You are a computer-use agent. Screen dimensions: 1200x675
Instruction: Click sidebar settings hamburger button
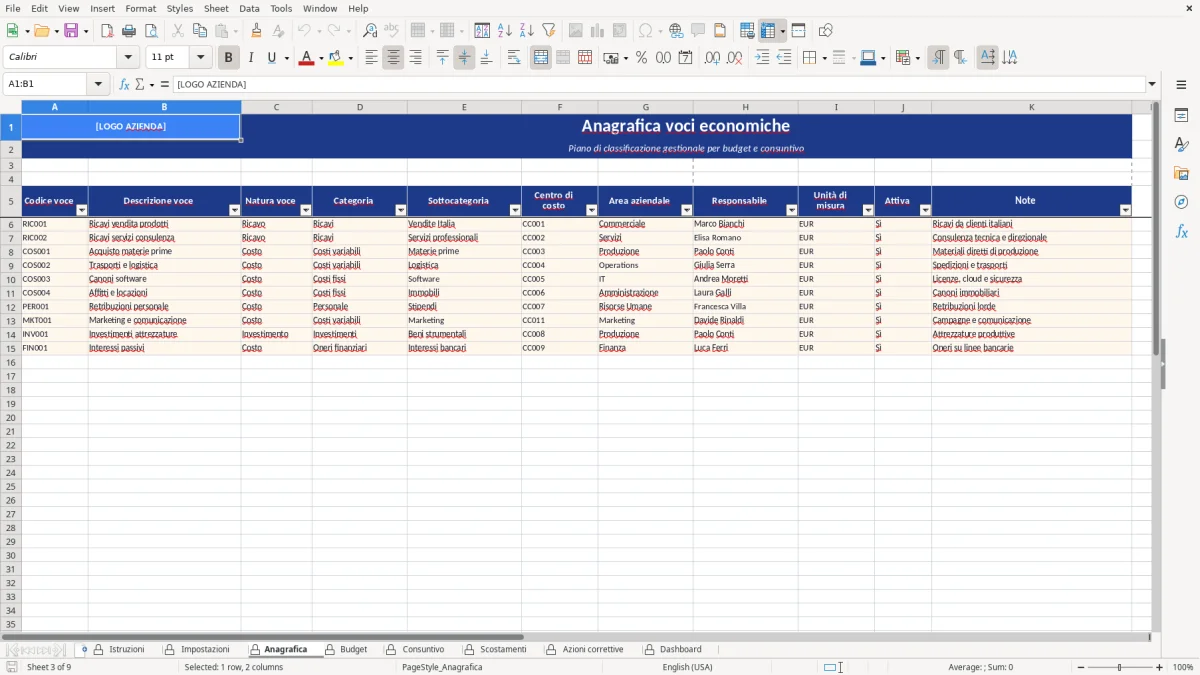[1181, 84]
